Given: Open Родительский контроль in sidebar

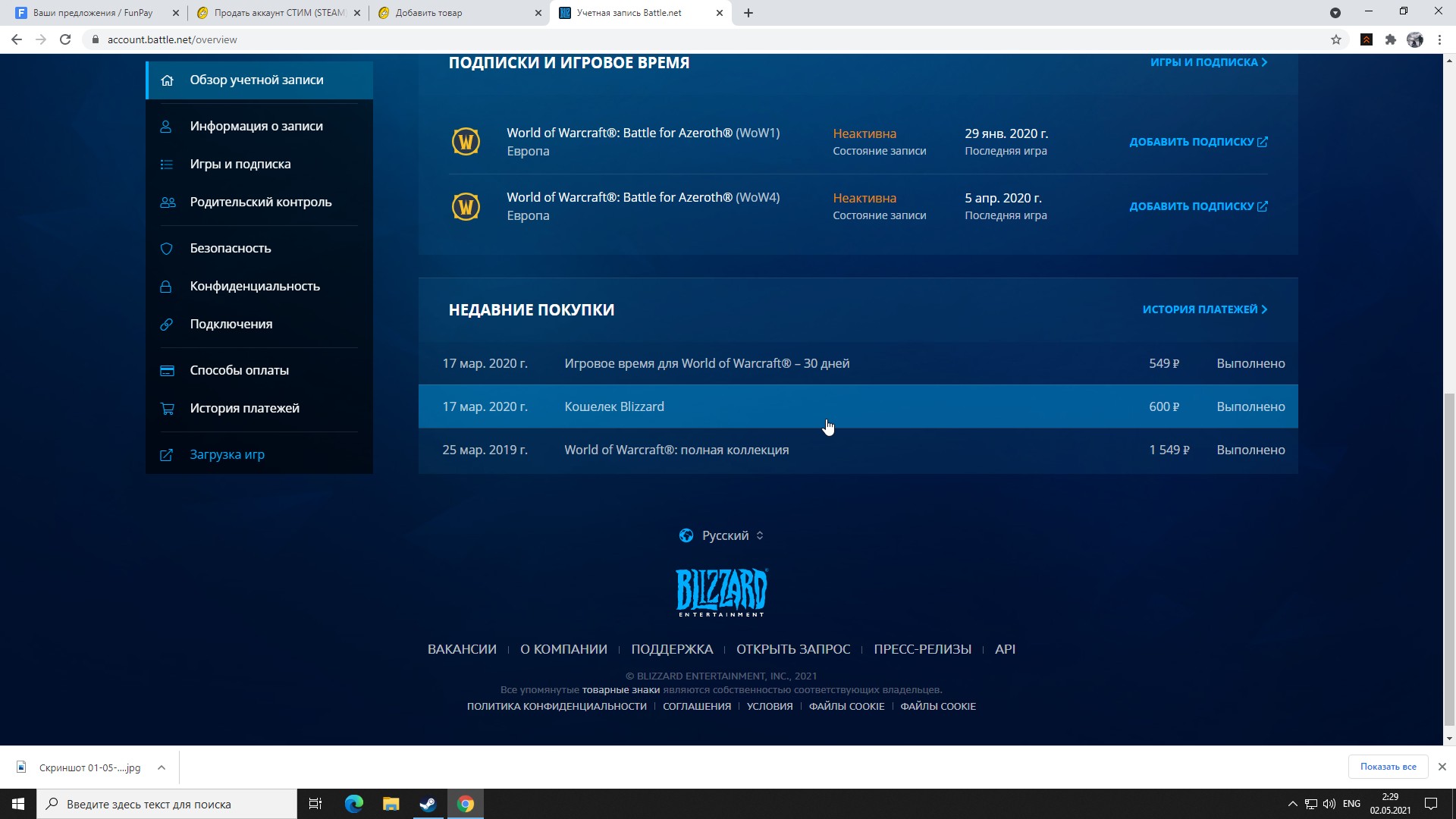Looking at the screenshot, I should (x=259, y=202).
